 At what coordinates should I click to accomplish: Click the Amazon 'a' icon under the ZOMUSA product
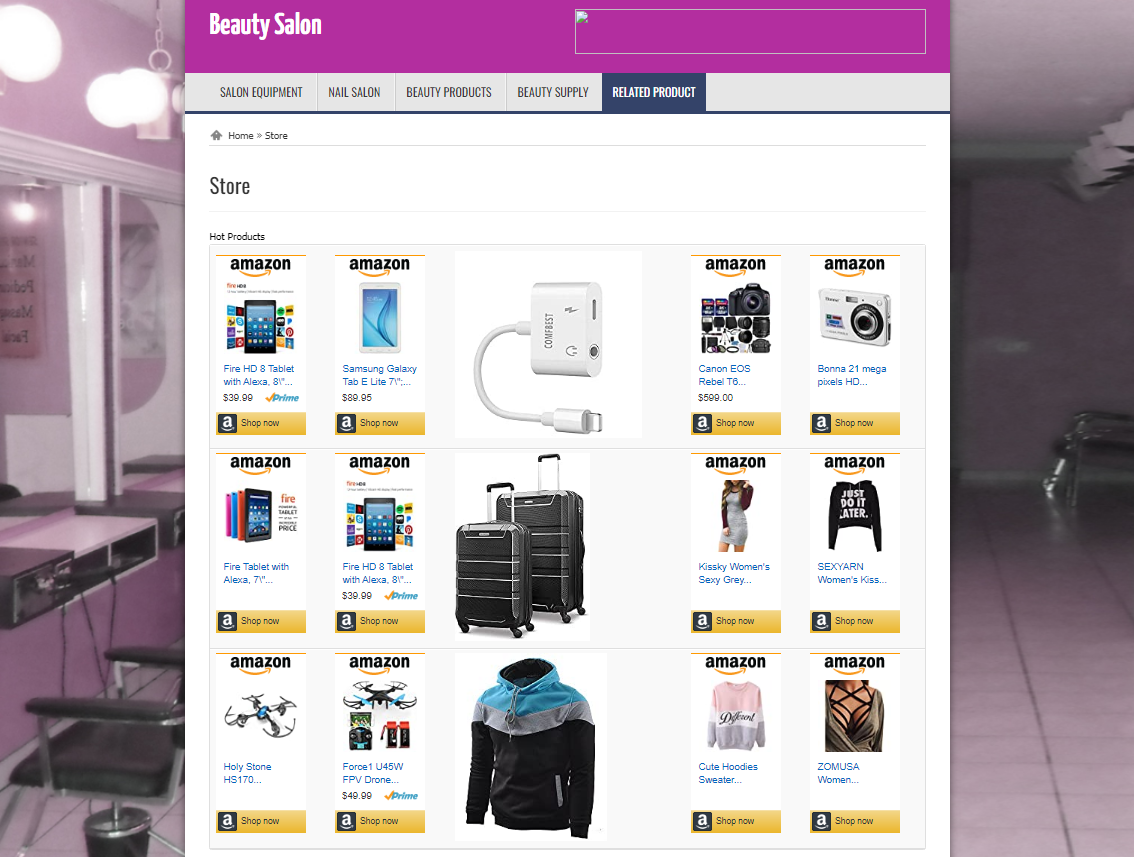pyautogui.click(x=821, y=821)
